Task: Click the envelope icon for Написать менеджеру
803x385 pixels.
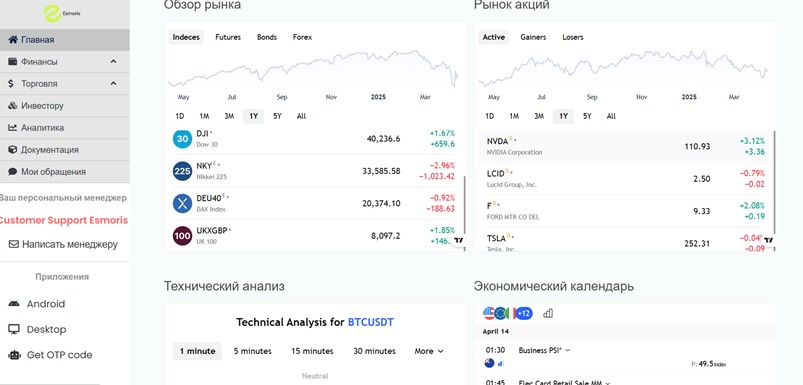Action: pos(14,245)
